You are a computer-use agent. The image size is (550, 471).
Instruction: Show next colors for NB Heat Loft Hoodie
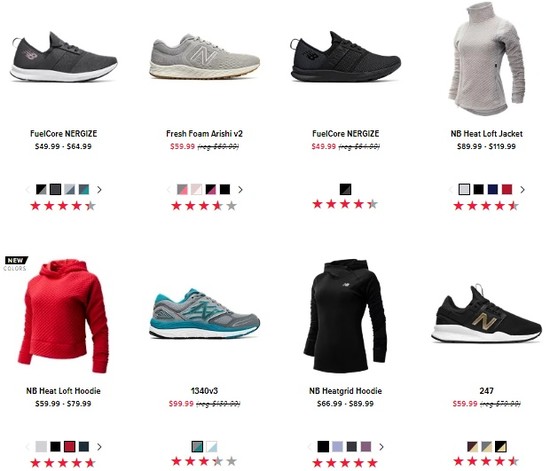(99, 447)
